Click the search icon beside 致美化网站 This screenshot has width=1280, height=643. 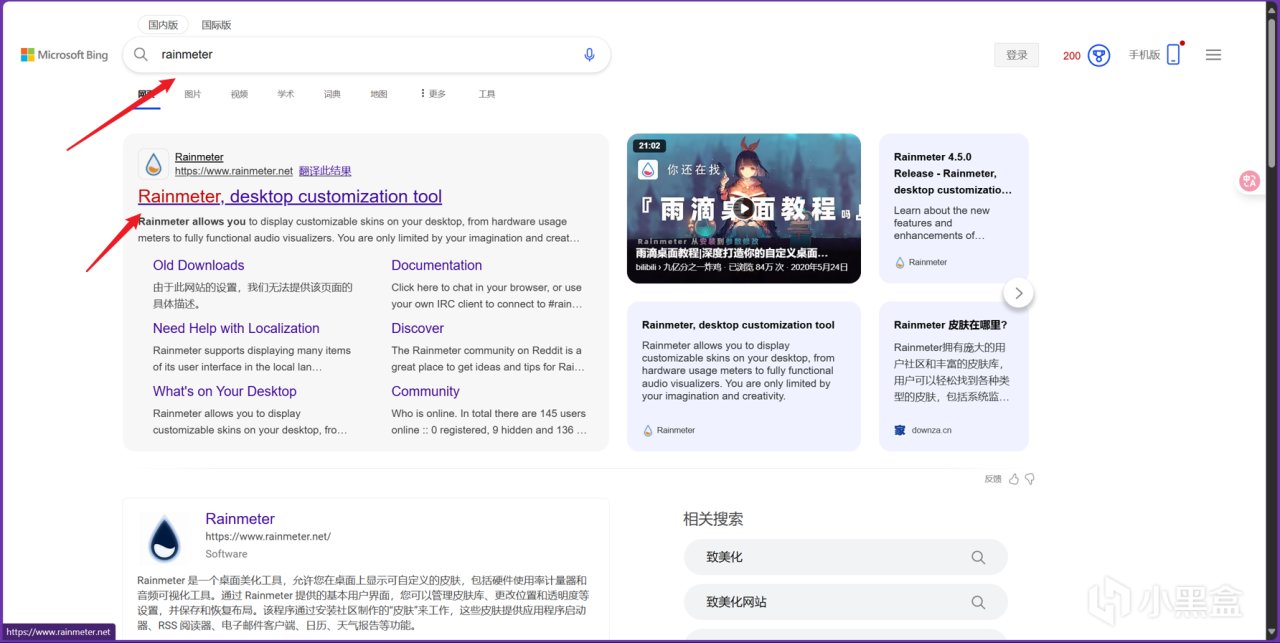[x=978, y=602]
